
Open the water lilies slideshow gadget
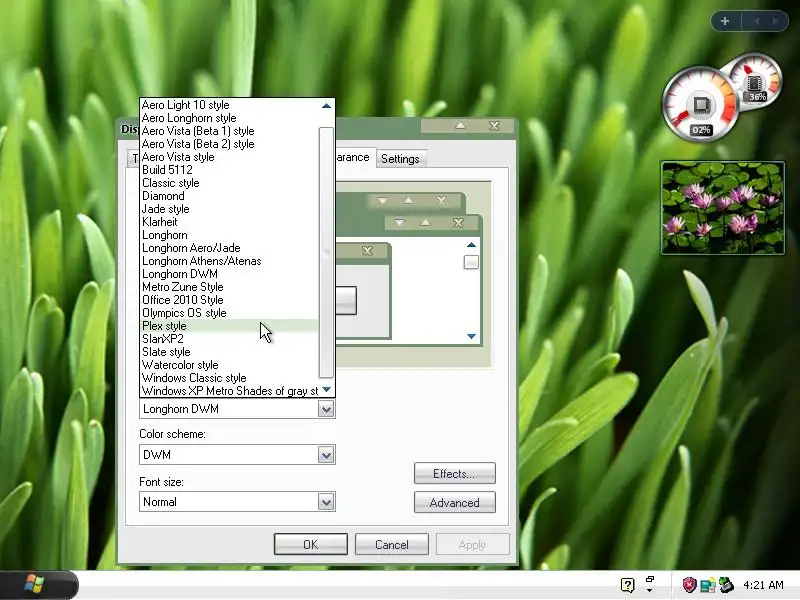click(722, 208)
